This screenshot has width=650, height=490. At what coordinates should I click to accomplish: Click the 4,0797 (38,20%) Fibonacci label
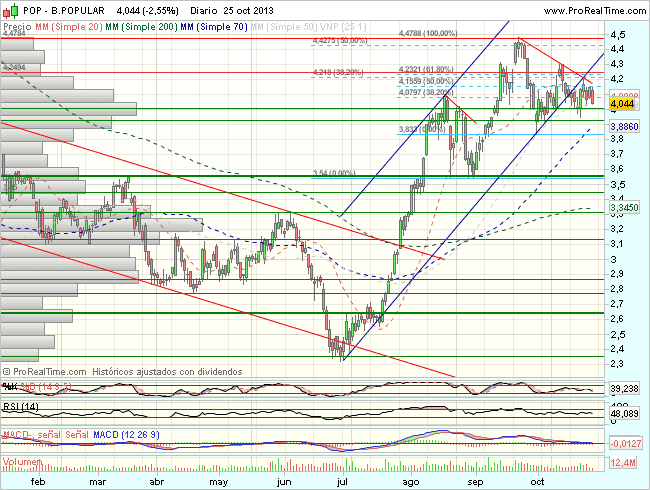[x=426, y=92]
